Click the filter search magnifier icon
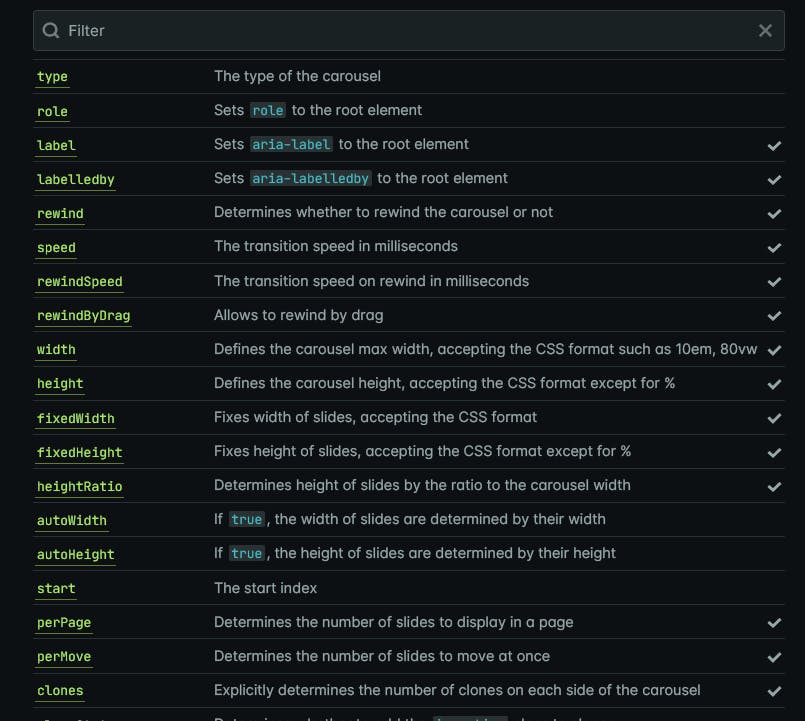805x721 pixels. (51, 31)
